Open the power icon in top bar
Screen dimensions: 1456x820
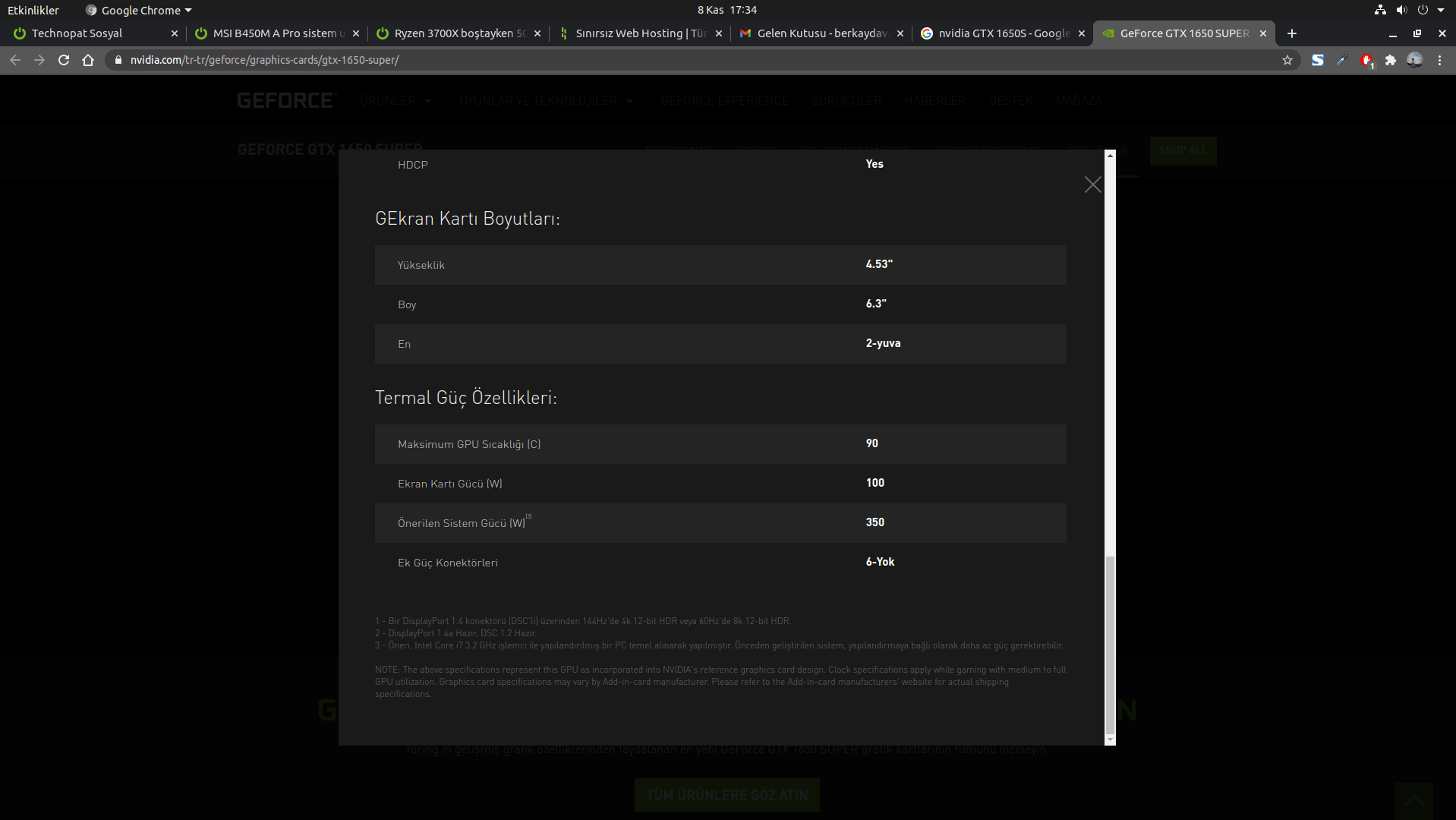[x=1423, y=10]
